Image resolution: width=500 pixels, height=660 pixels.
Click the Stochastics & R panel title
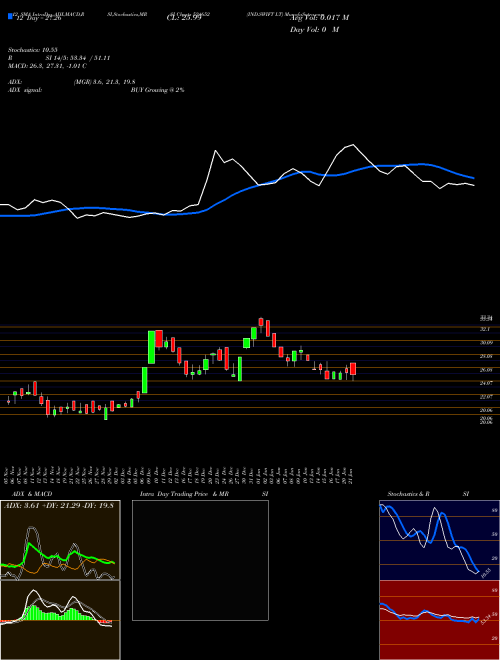[410, 494]
